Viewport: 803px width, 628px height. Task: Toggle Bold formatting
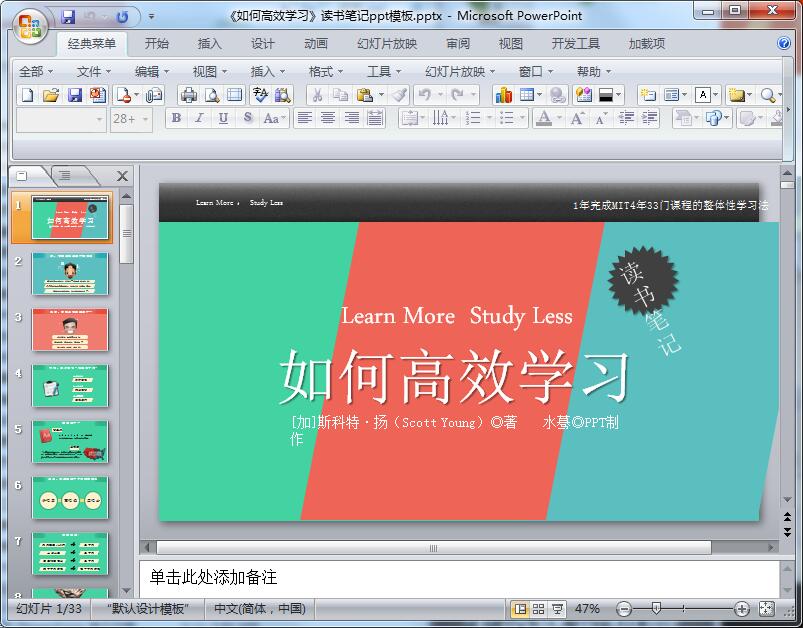coord(176,118)
